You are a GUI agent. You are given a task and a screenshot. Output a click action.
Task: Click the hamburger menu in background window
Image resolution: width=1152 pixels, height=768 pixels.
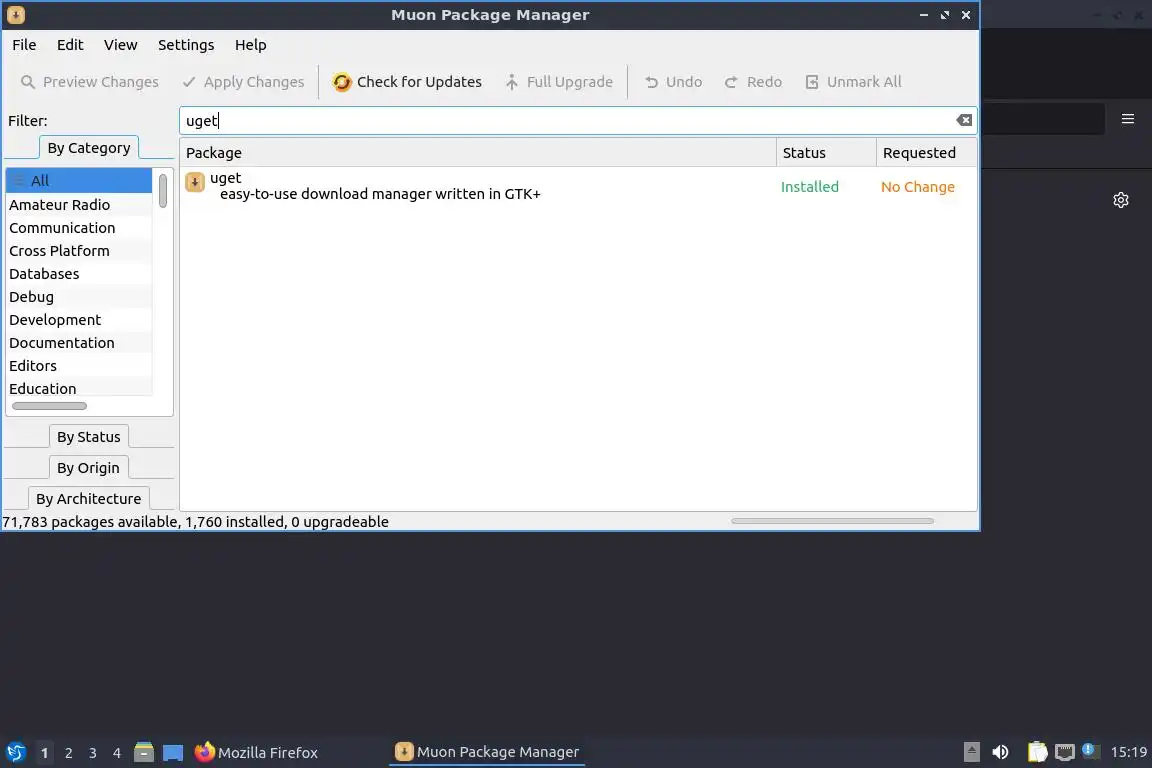(x=1128, y=118)
